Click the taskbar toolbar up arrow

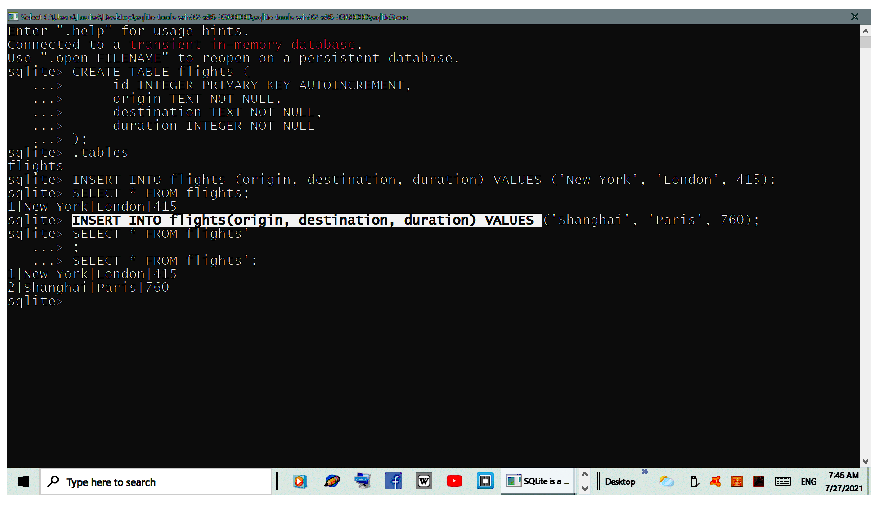tap(584, 475)
